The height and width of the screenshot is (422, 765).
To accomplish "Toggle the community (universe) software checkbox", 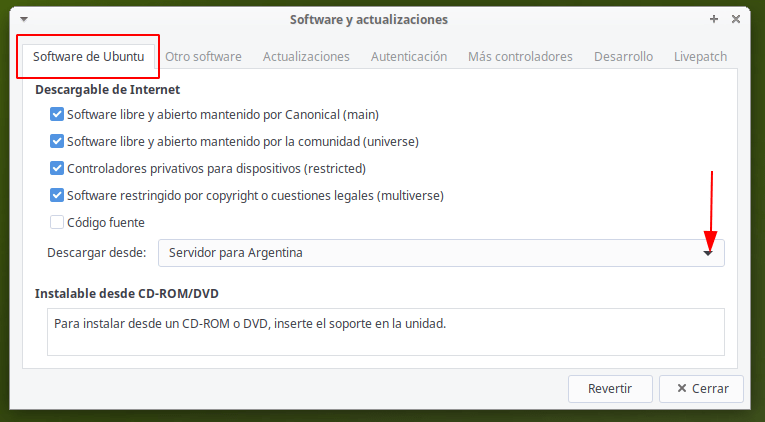I will click(x=57, y=141).
